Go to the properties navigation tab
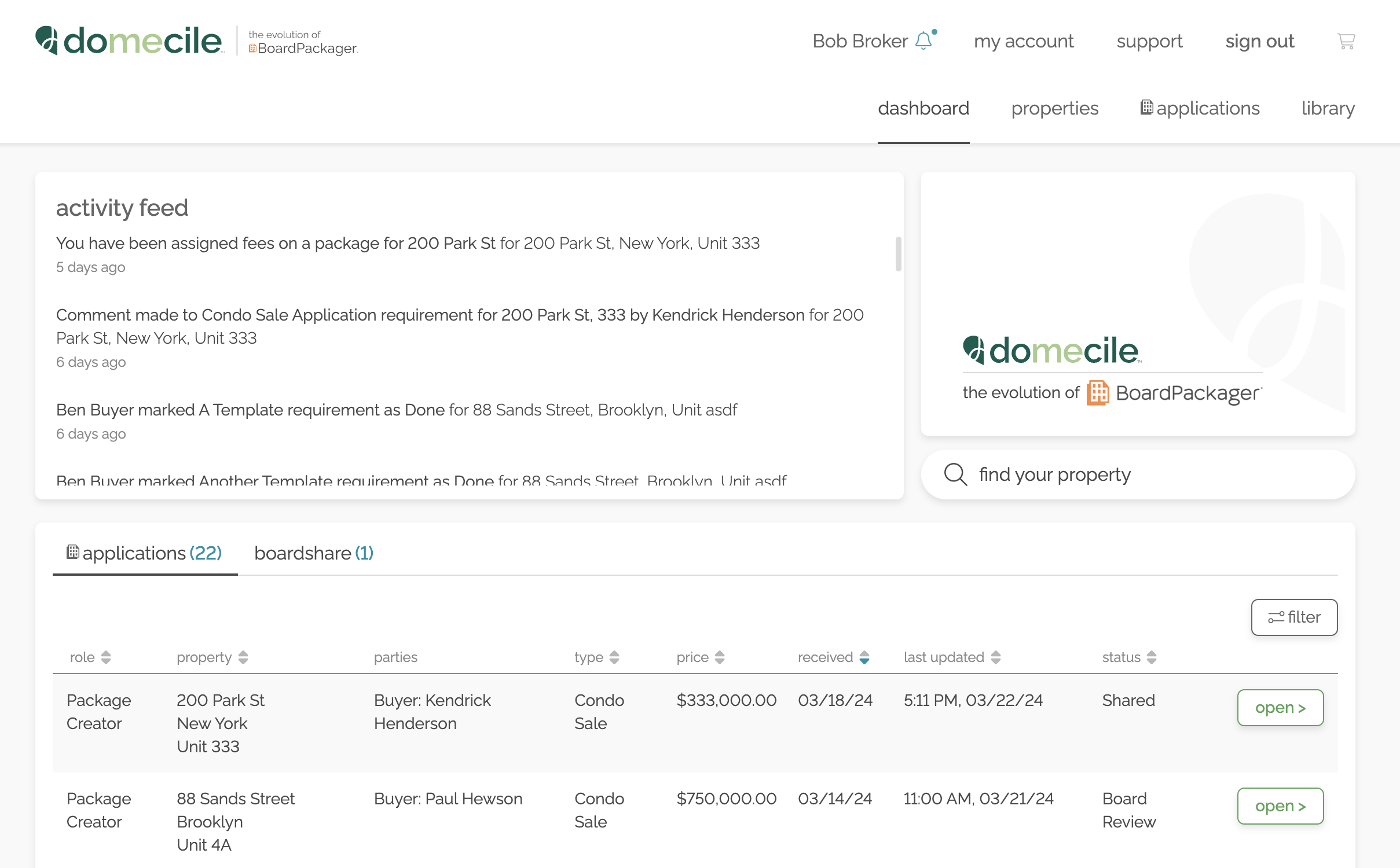The image size is (1400, 868). tap(1054, 108)
